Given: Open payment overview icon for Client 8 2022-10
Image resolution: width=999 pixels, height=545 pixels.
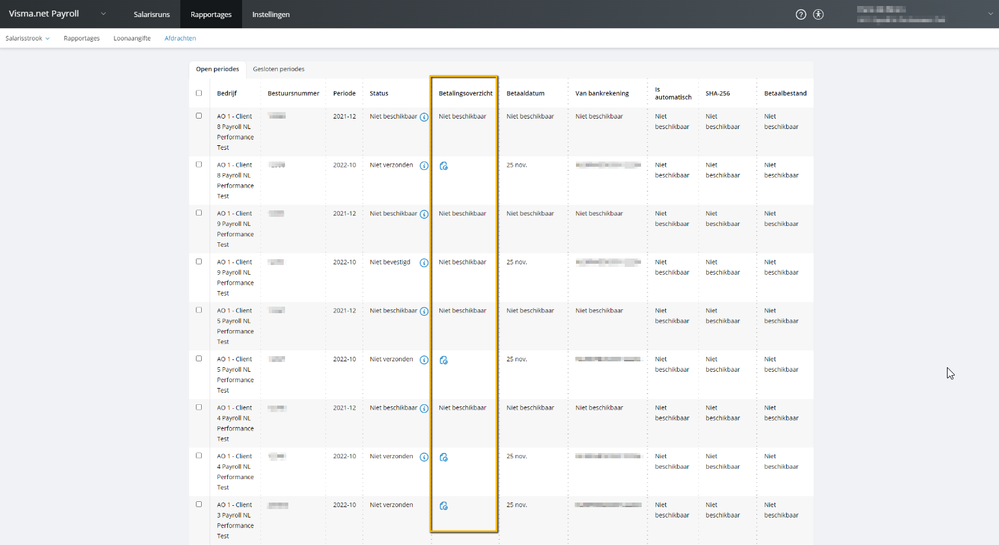Looking at the screenshot, I should tap(444, 166).
